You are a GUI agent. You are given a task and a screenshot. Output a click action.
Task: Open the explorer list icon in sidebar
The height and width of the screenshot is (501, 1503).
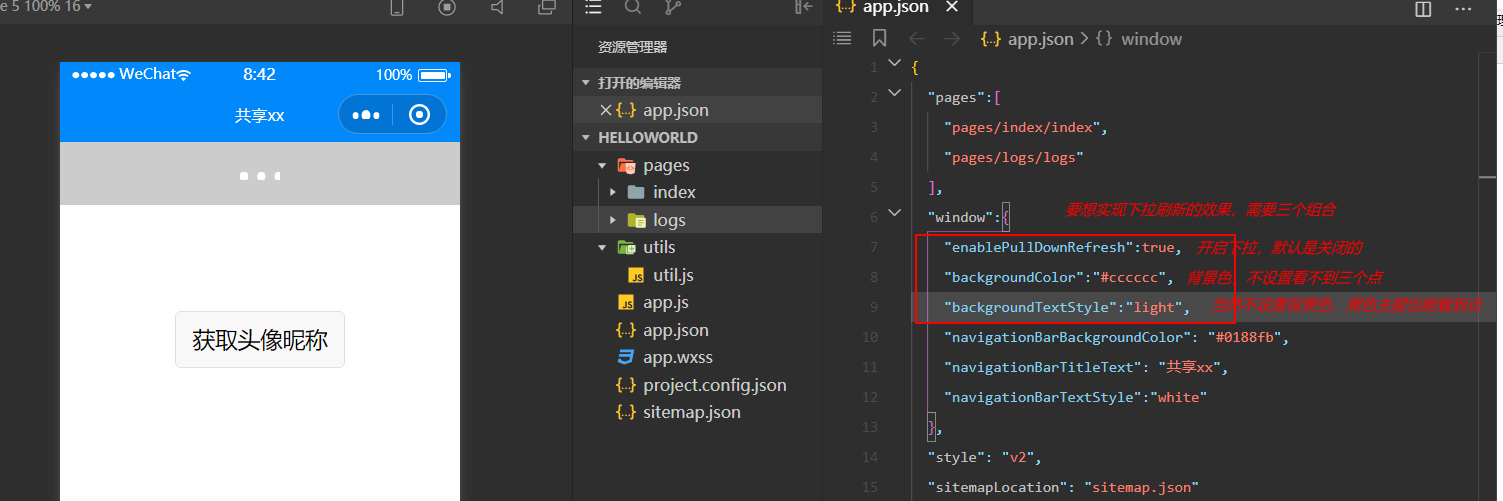tap(594, 7)
